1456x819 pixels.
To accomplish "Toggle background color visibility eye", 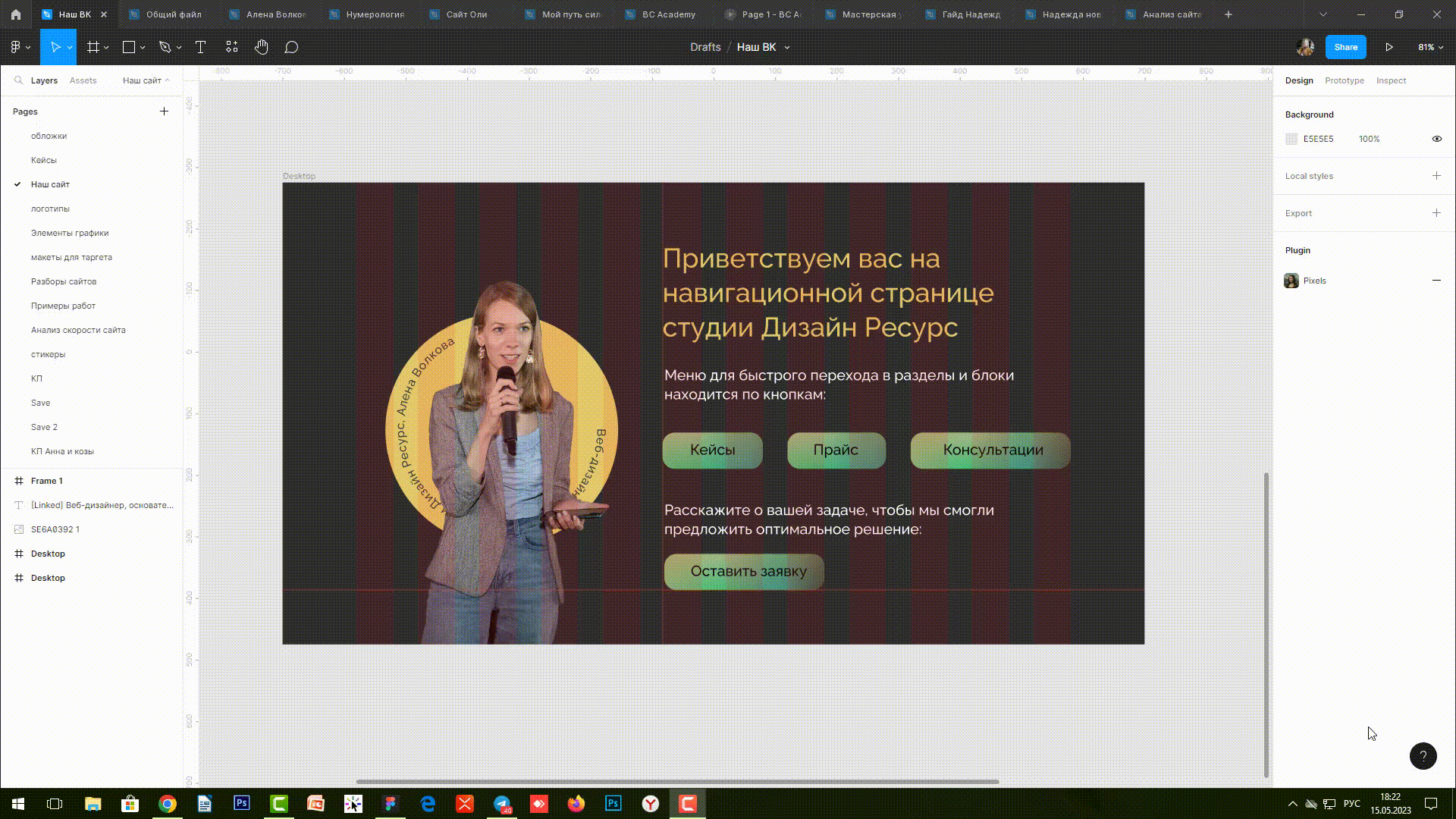I will (x=1436, y=139).
